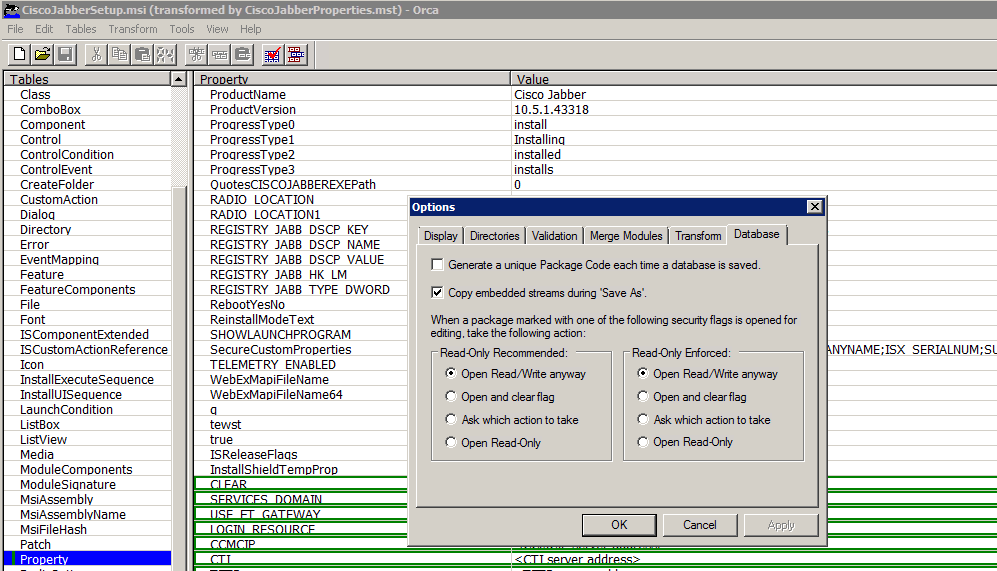This screenshot has width=997, height=571.
Task: Select the MsiFileHash table
Action: coord(53,530)
